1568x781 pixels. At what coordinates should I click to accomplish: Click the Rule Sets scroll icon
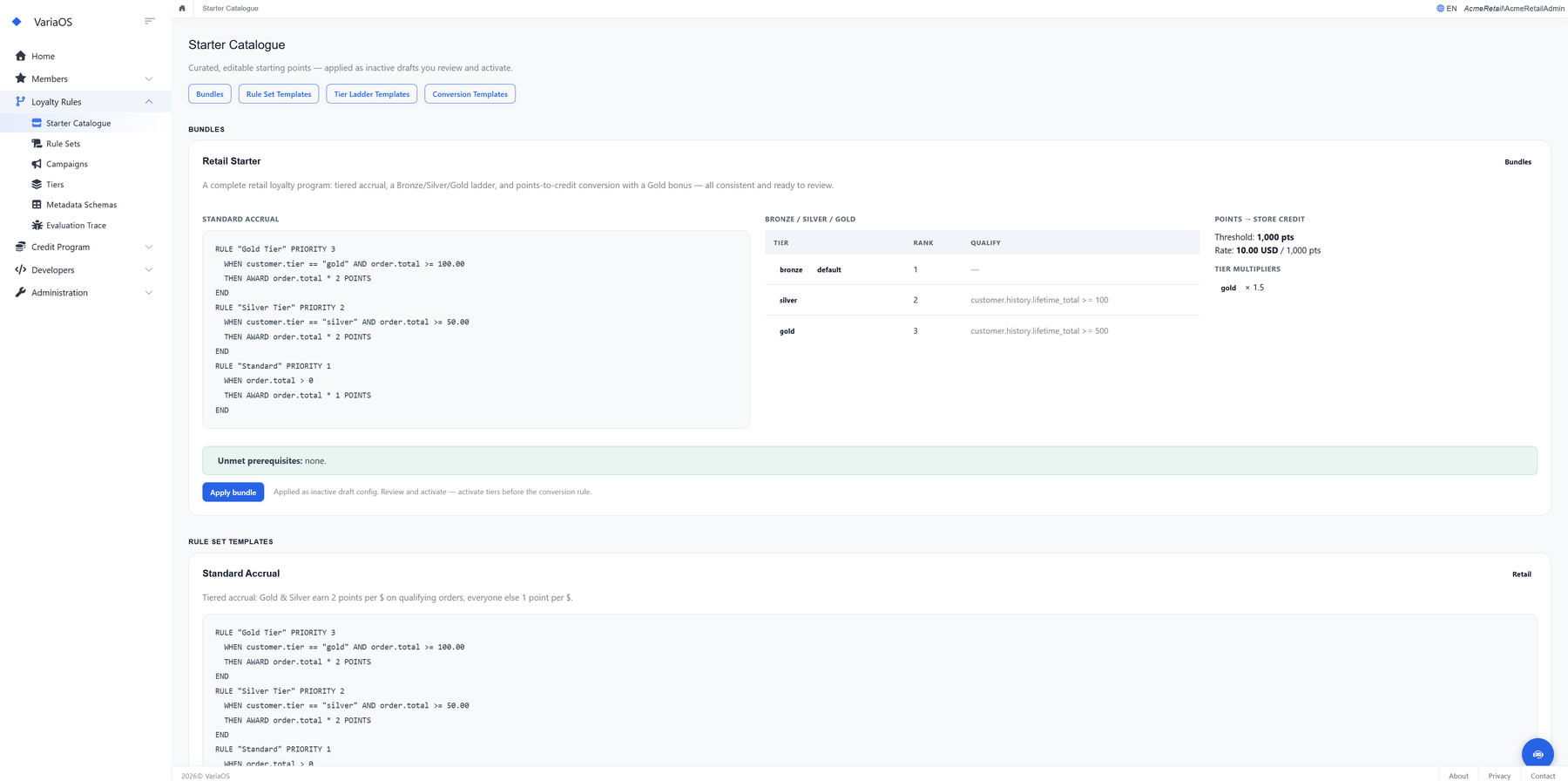click(37, 143)
